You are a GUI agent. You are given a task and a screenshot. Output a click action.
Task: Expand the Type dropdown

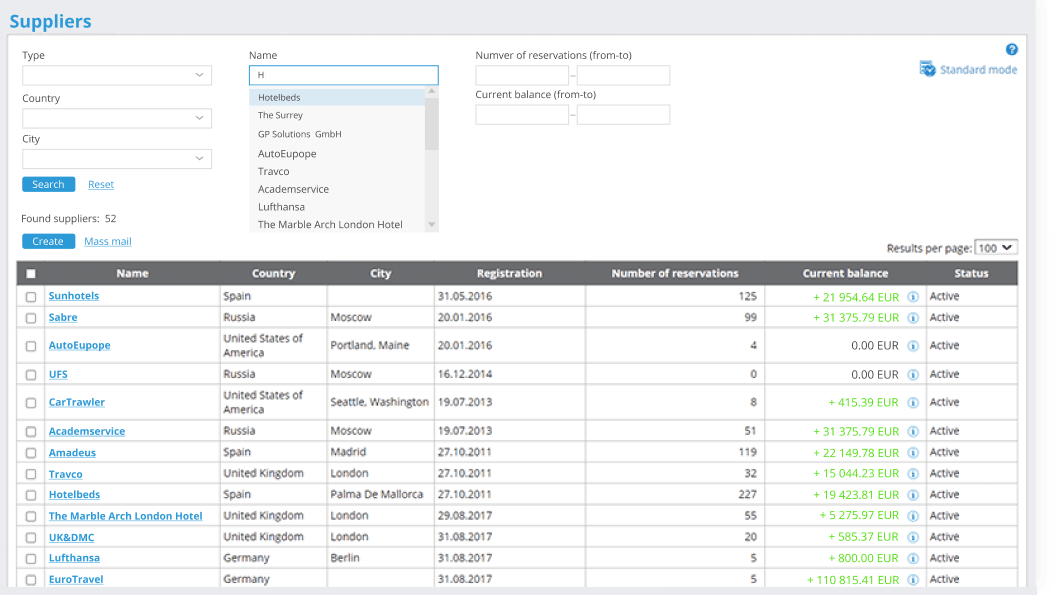[x=117, y=75]
